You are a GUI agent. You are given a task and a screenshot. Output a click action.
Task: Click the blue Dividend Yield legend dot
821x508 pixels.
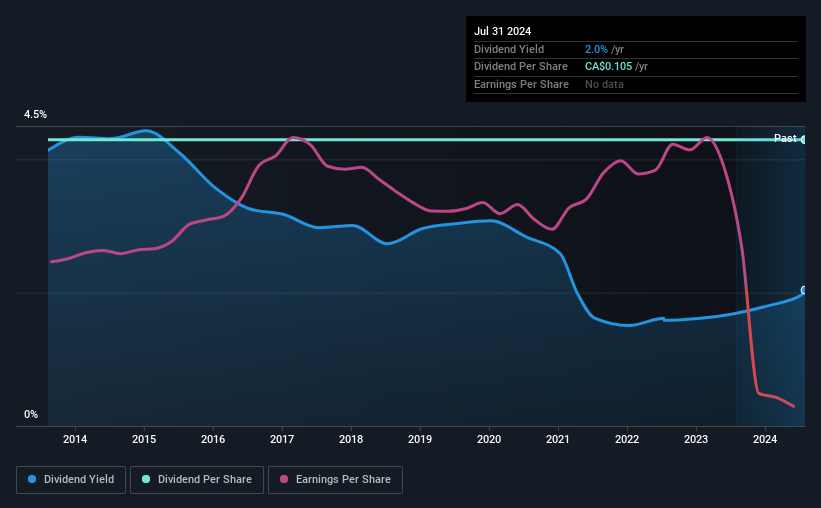tap(32, 479)
